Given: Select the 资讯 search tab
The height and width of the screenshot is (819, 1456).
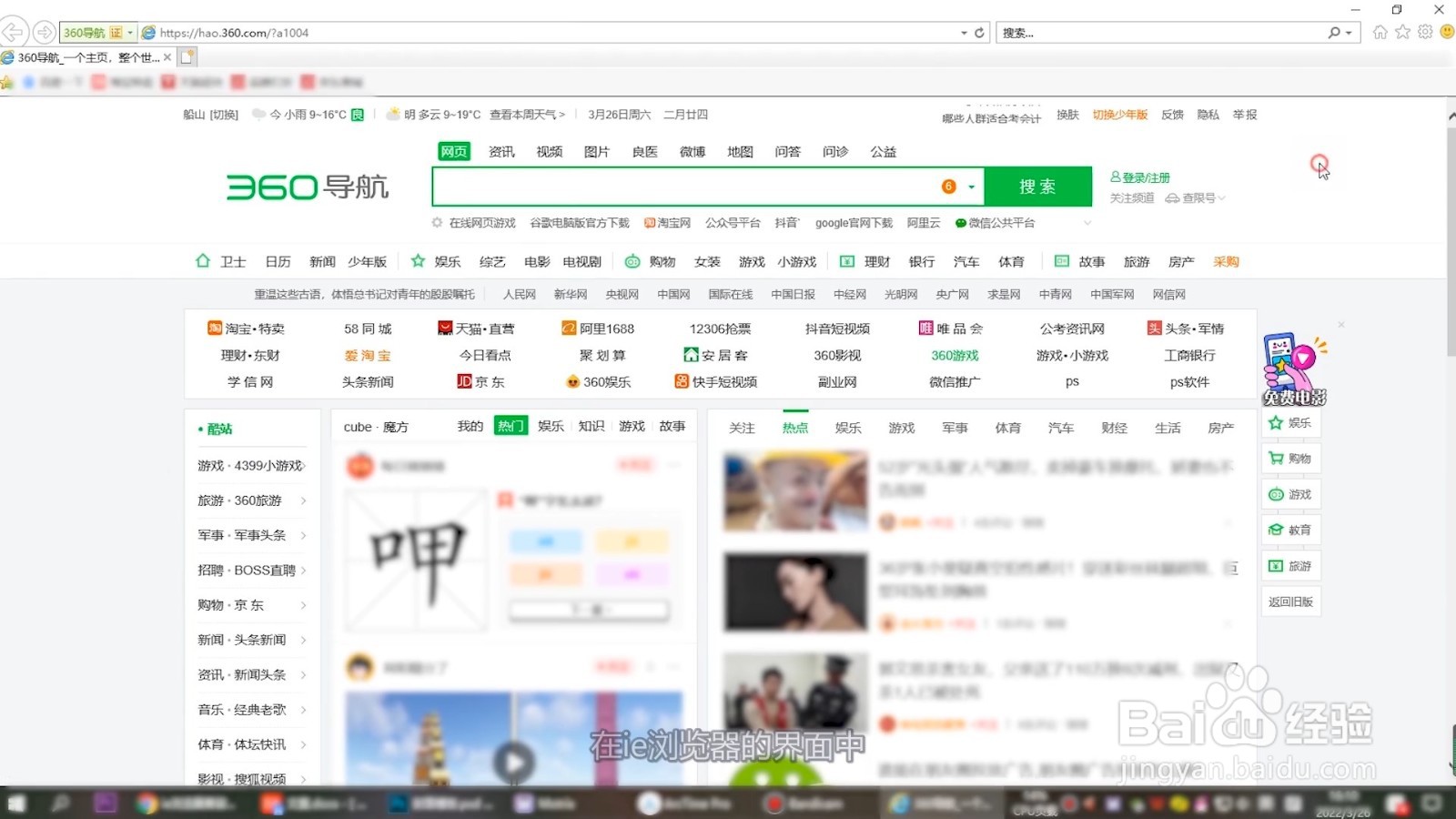Looking at the screenshot, I should (x=501, y=152).
